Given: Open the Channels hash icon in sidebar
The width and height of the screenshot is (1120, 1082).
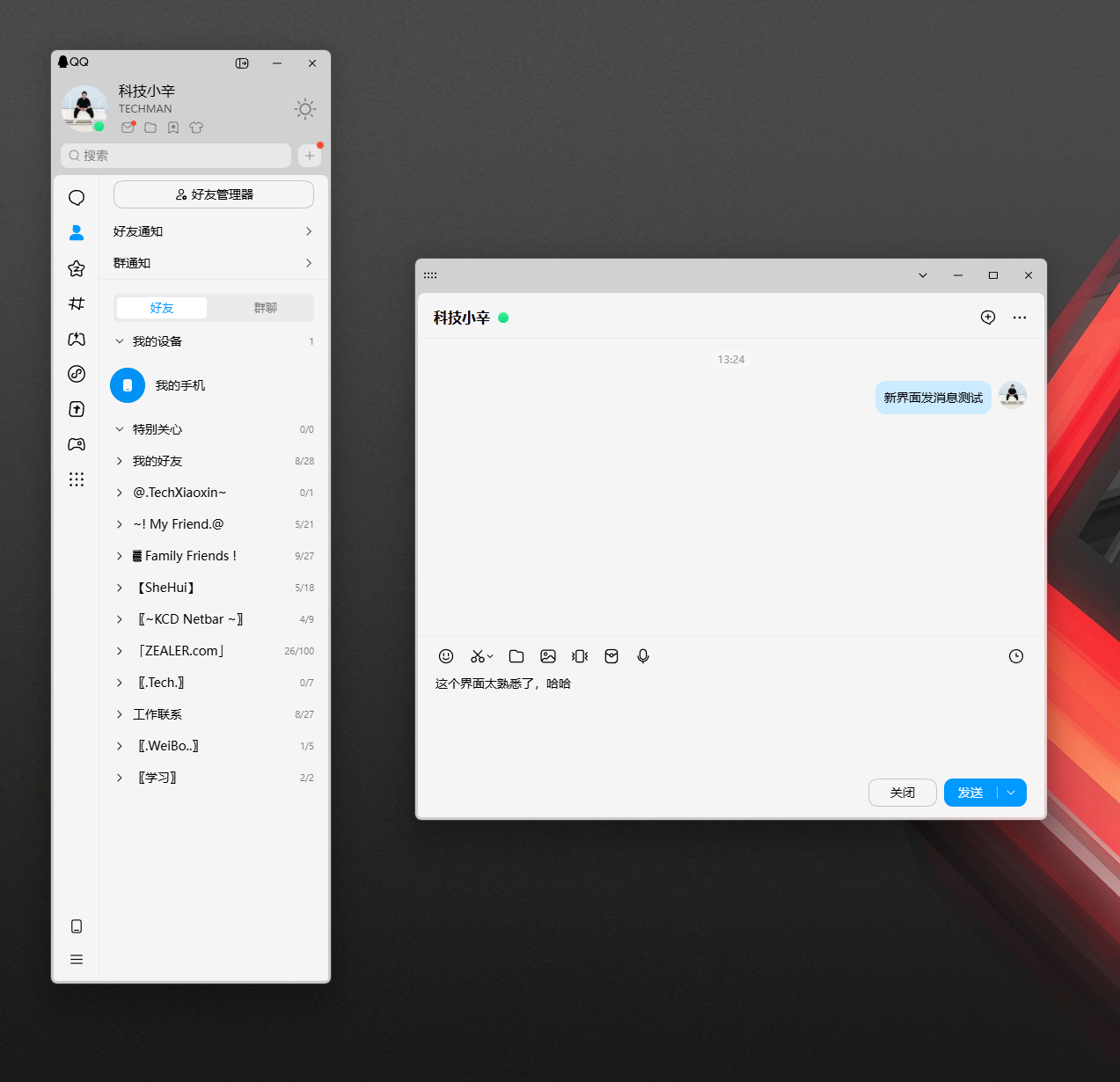Looking at the screenshot, I should (77, 303).
